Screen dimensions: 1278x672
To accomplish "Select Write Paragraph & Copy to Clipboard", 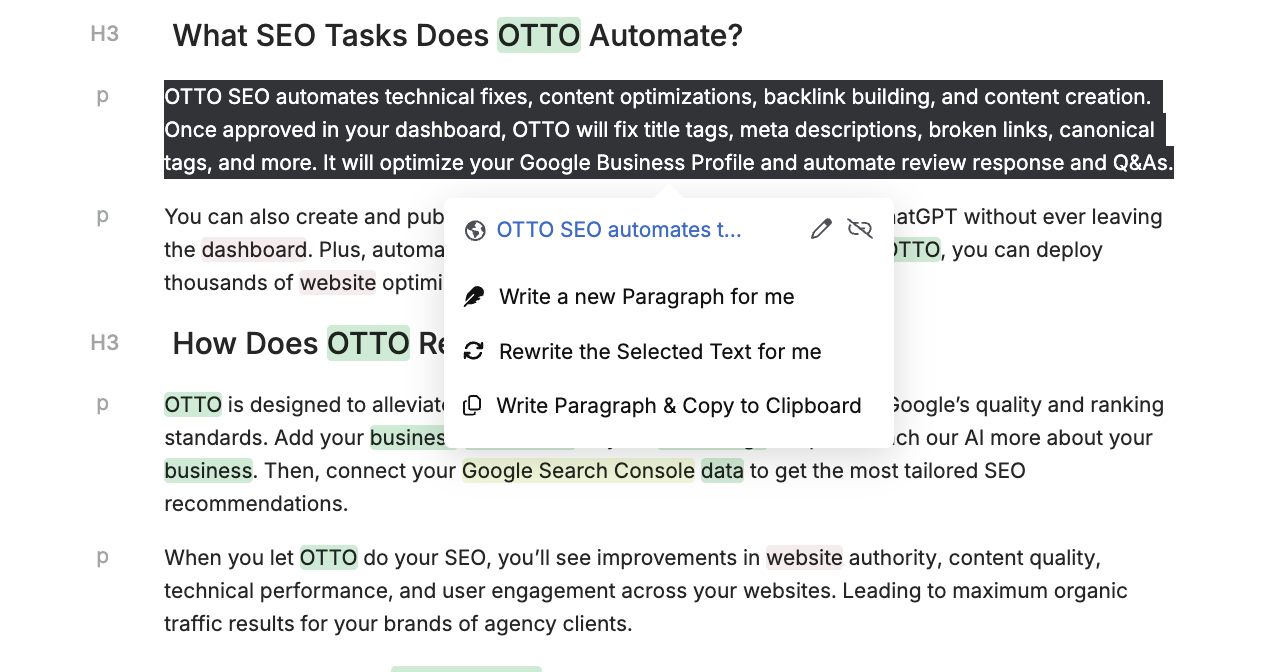I will pos(679,405).
